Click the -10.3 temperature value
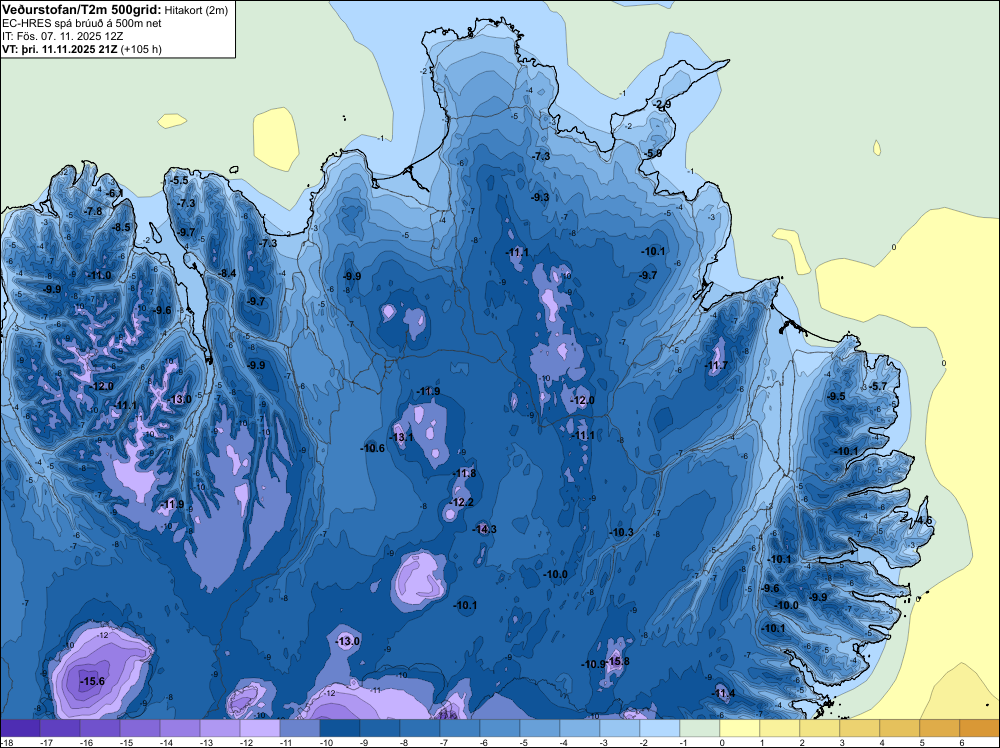The height and width of the screenshot is (748, 1000). coord(621,532)
